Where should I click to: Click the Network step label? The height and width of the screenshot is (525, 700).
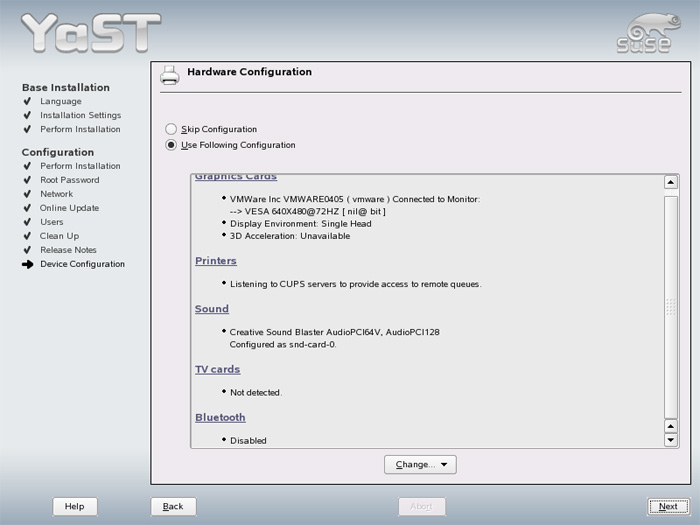pyautogui.click(x=57, y=194)
